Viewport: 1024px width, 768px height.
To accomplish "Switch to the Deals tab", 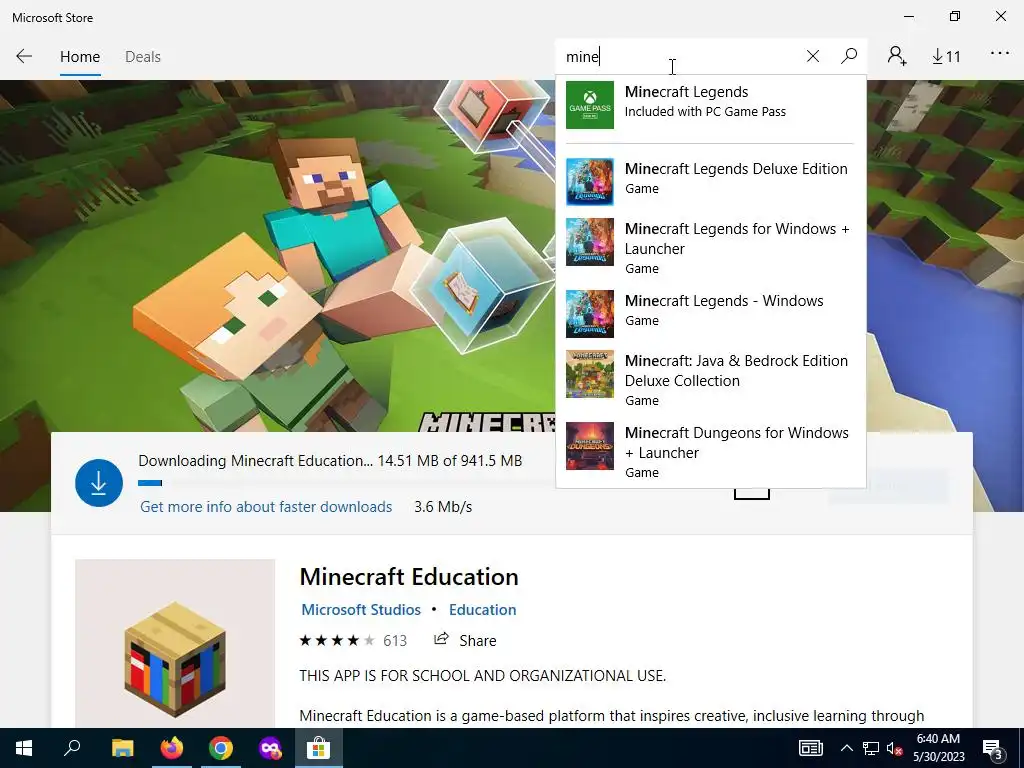I will click(143, 57).
